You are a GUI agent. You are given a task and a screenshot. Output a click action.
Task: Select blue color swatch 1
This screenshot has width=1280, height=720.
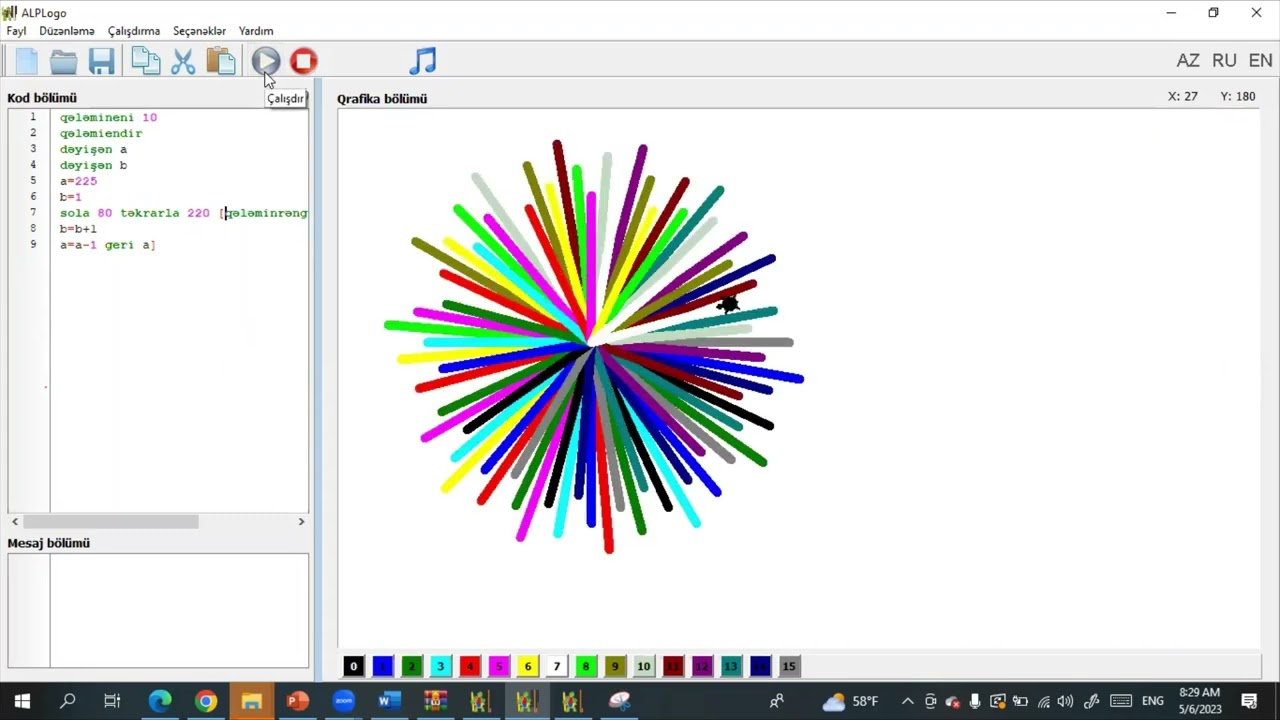point(382,666)
